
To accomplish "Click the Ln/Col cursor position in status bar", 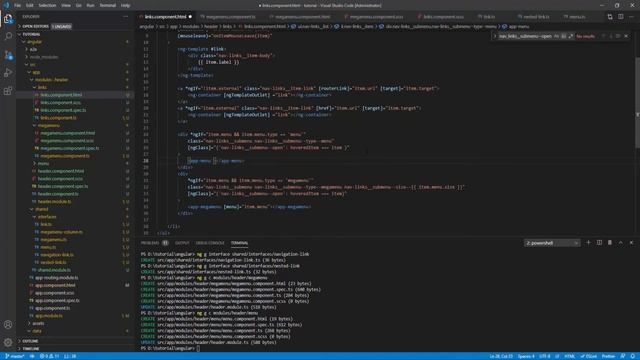I will pyautogui.click(x=501, y=356).
